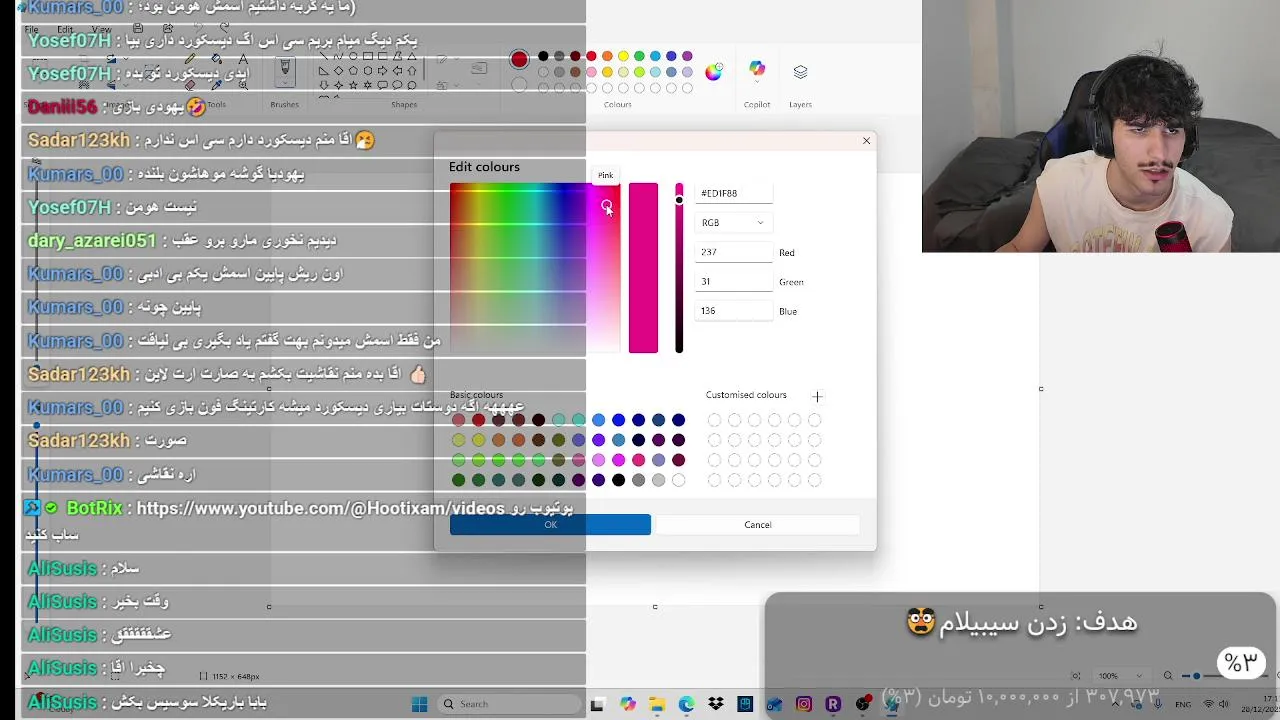
Task: Click the brightness slider handle in dialog
Action: 679,200
